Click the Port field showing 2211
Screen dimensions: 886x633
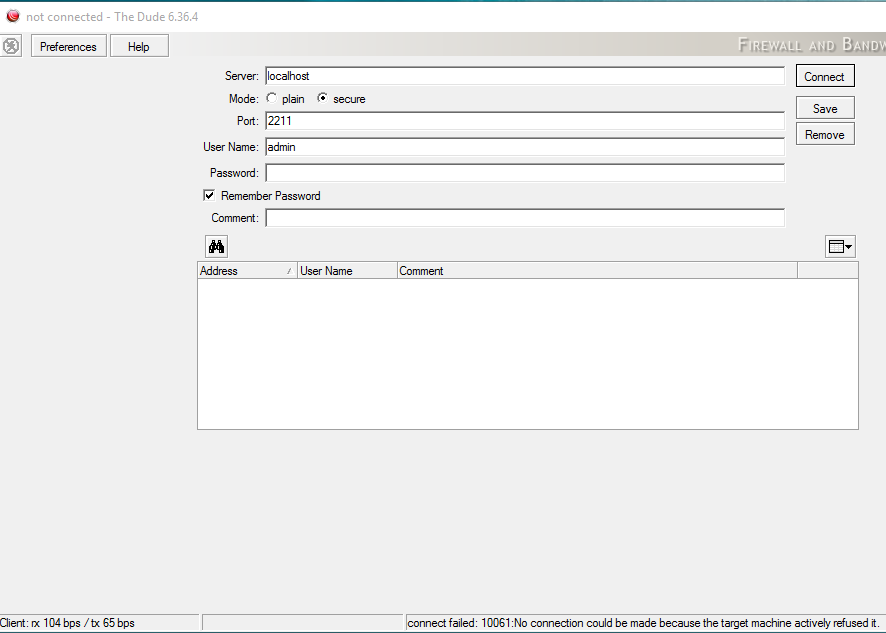[x=525, y=120]
